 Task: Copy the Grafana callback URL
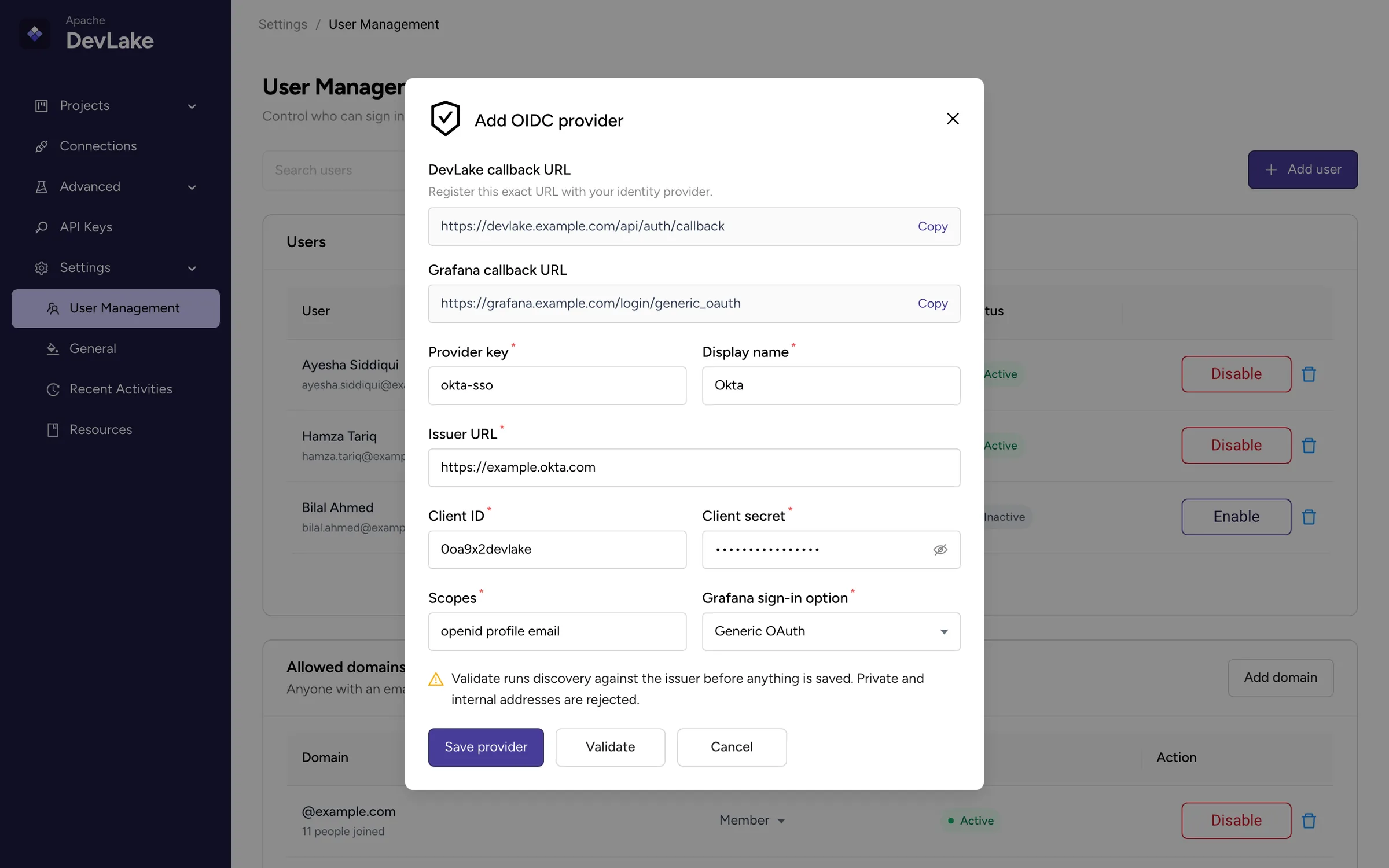point(932,303)
